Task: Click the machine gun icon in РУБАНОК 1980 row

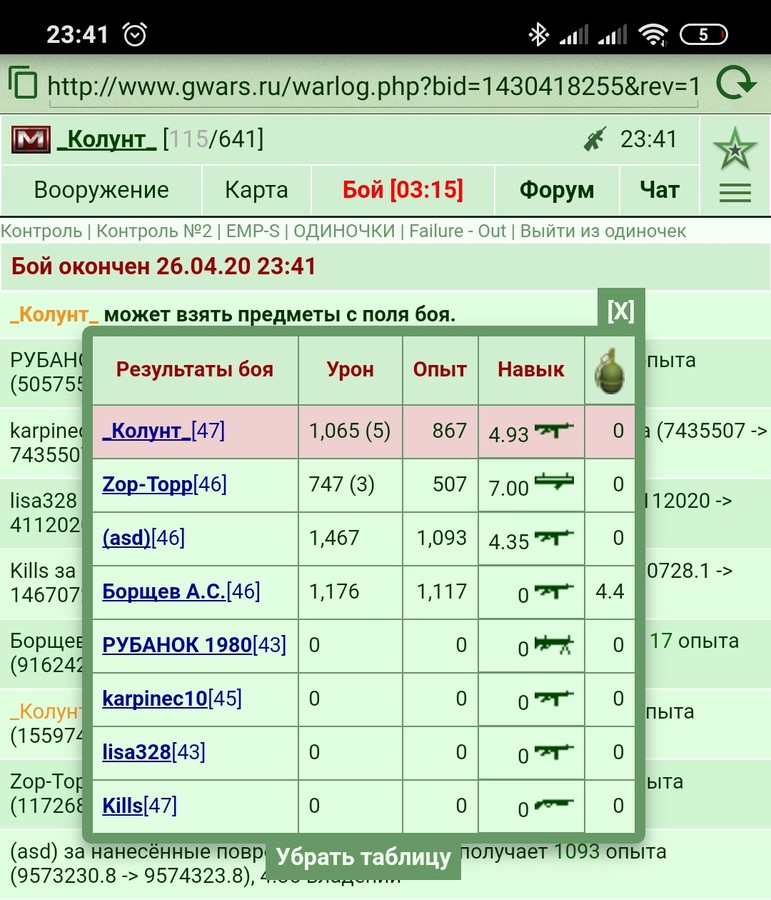Action: 554,645
